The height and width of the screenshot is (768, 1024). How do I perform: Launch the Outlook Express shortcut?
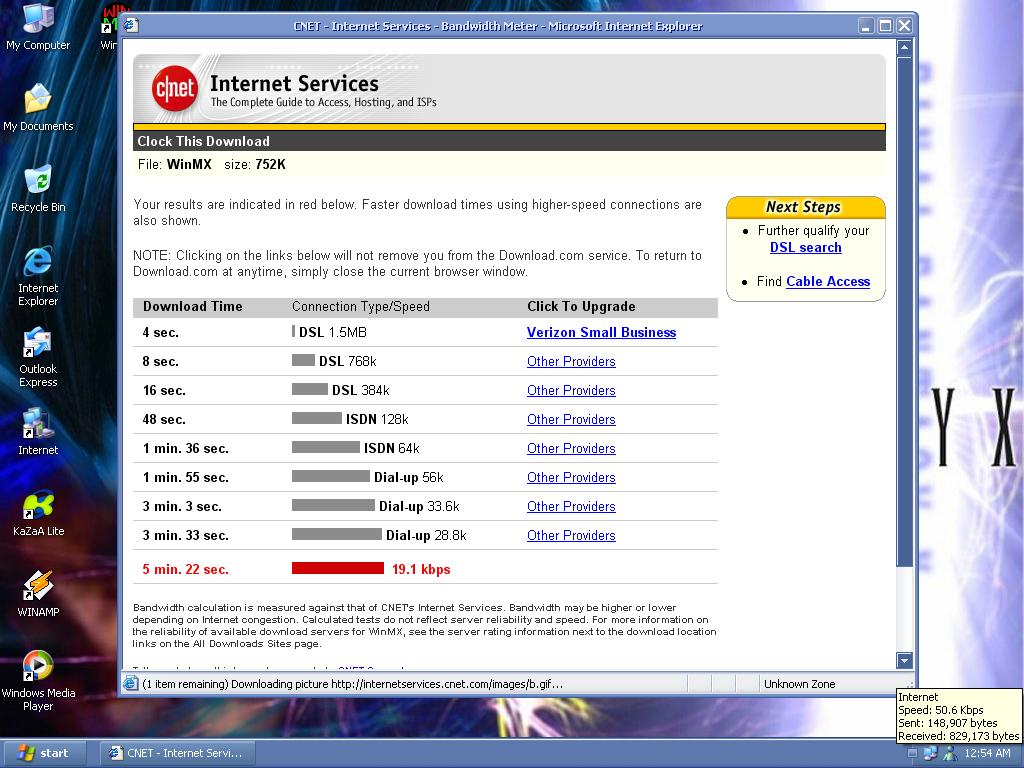click(x=38, y=343)
